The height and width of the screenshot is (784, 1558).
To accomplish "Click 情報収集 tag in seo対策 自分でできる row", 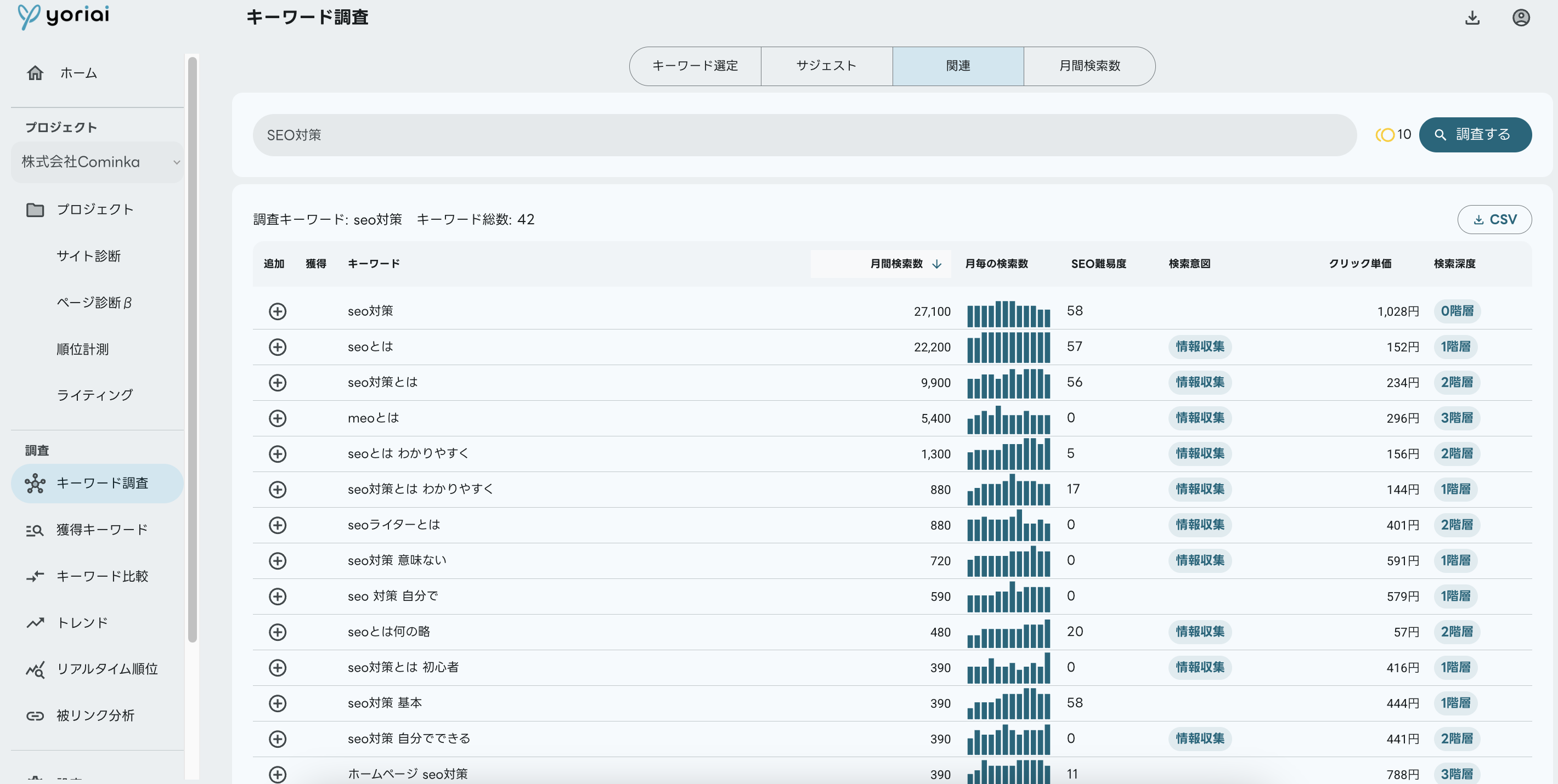I will (x=1199, y=738).
